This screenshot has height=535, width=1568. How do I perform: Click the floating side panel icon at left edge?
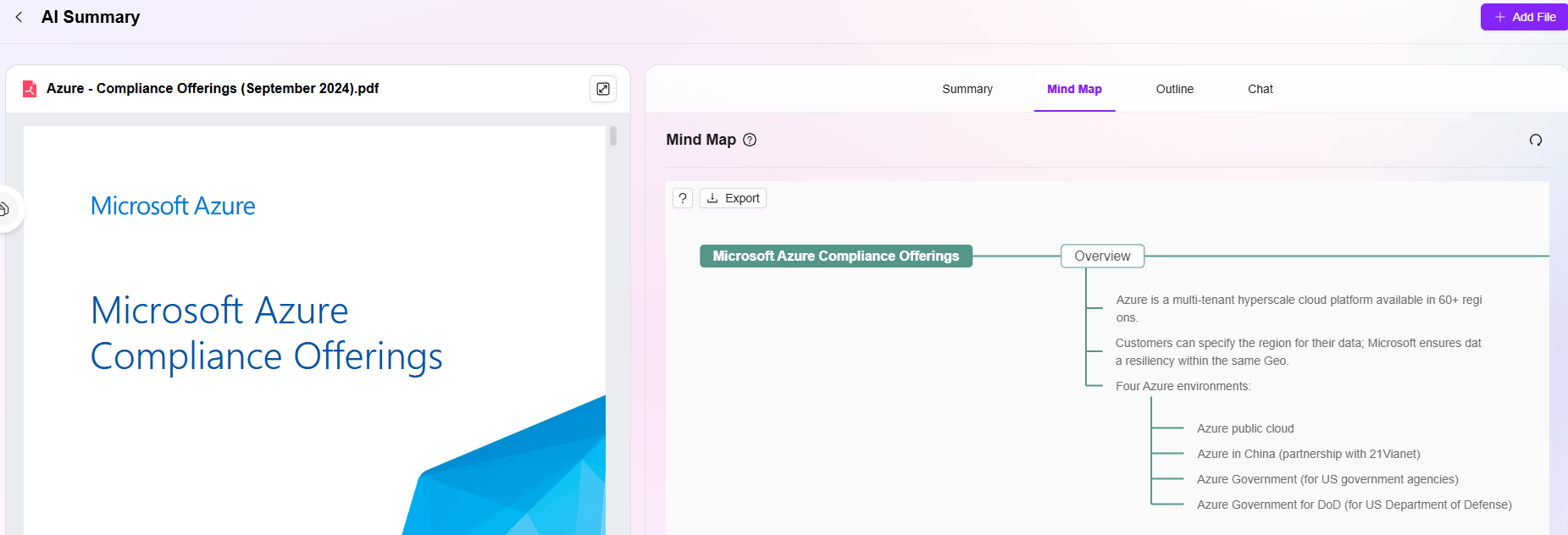[x=7, y=208]
